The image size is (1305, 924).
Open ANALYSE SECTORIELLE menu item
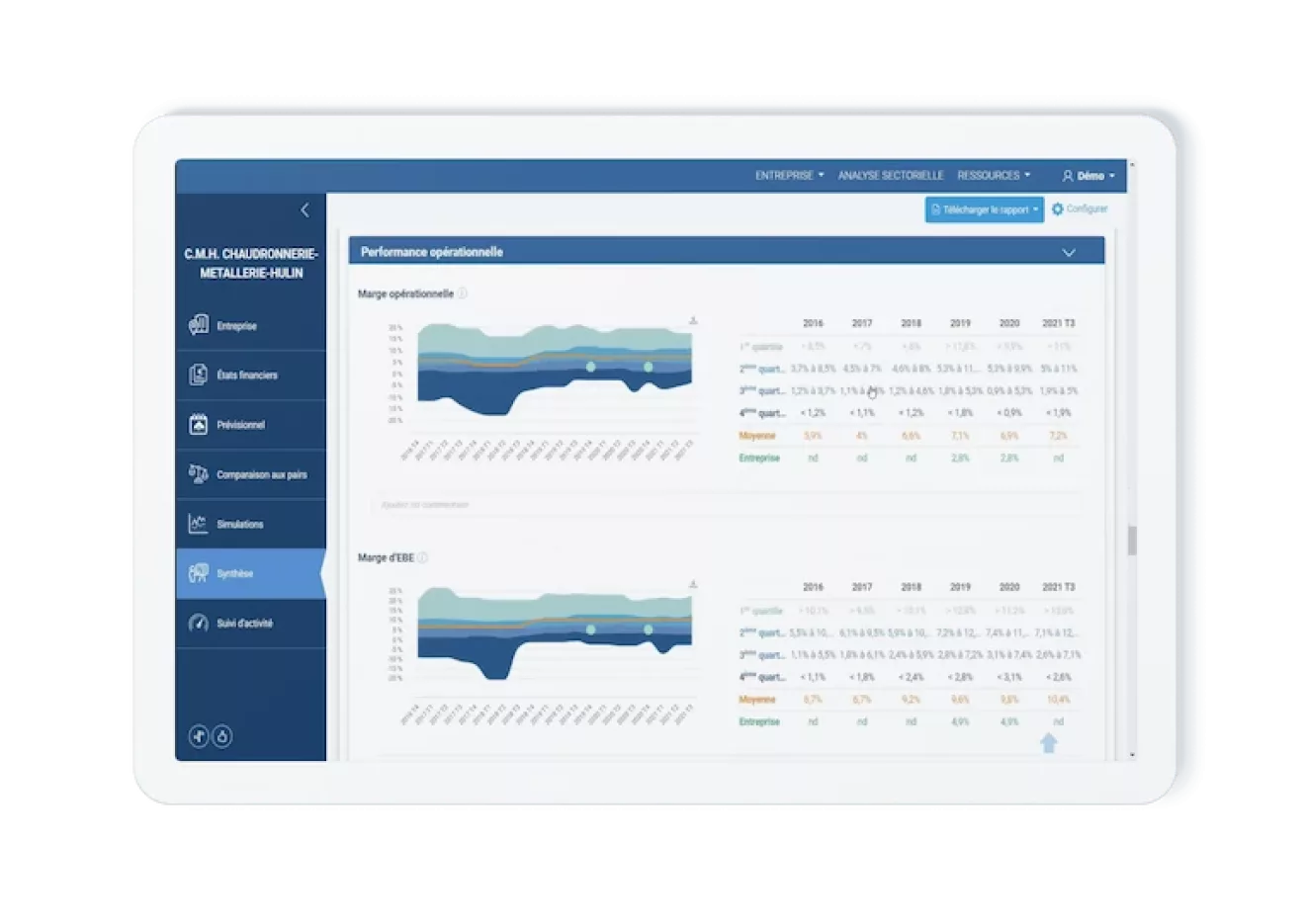click(x=891, y=175)
